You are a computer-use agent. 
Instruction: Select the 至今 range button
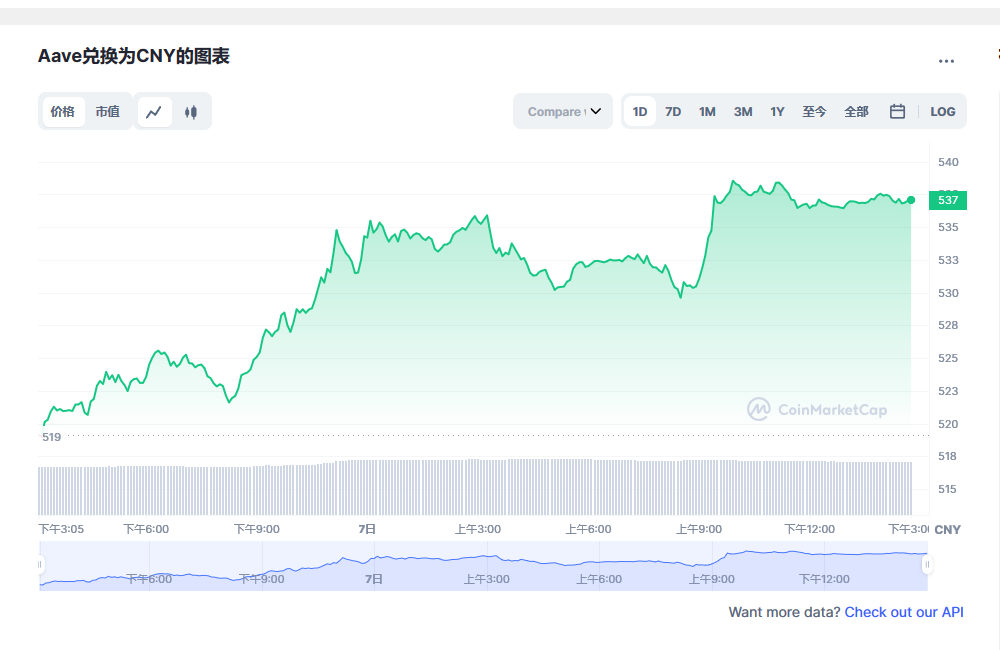814,111
